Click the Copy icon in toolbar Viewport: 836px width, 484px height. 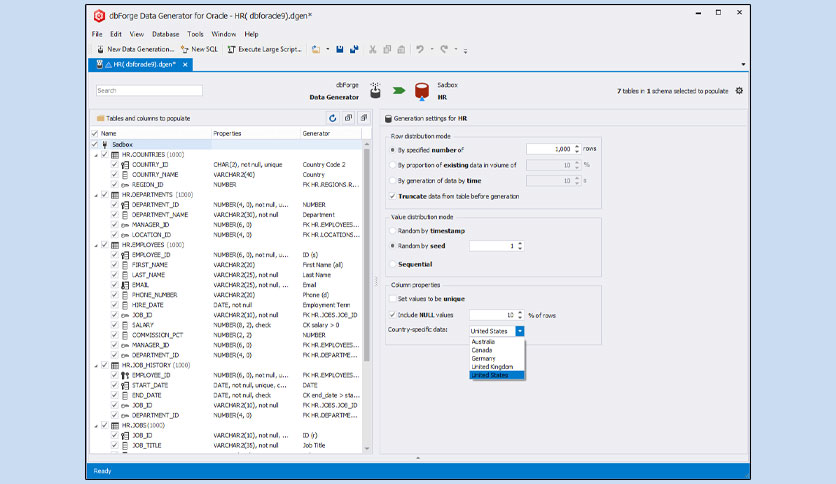[387, 49]
